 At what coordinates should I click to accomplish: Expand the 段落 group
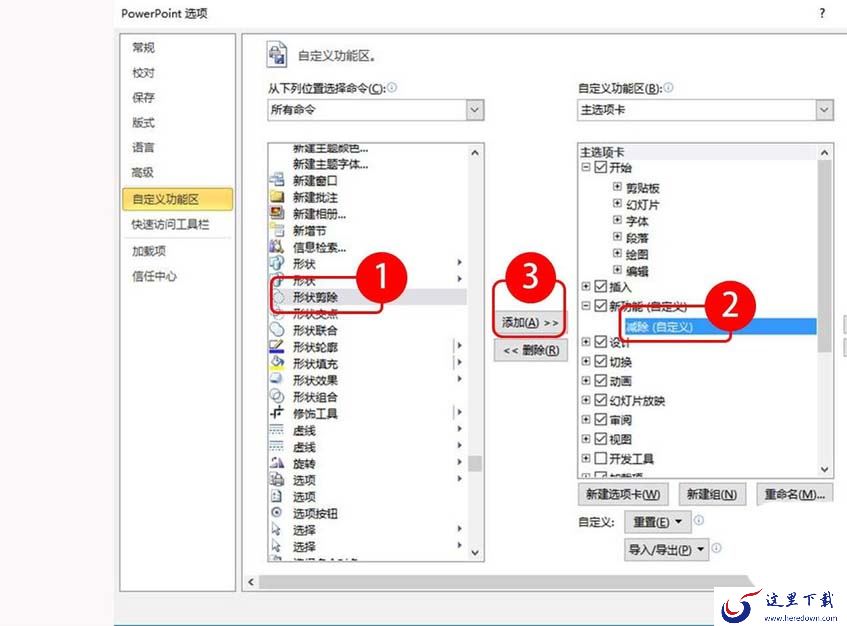[617, 237]
